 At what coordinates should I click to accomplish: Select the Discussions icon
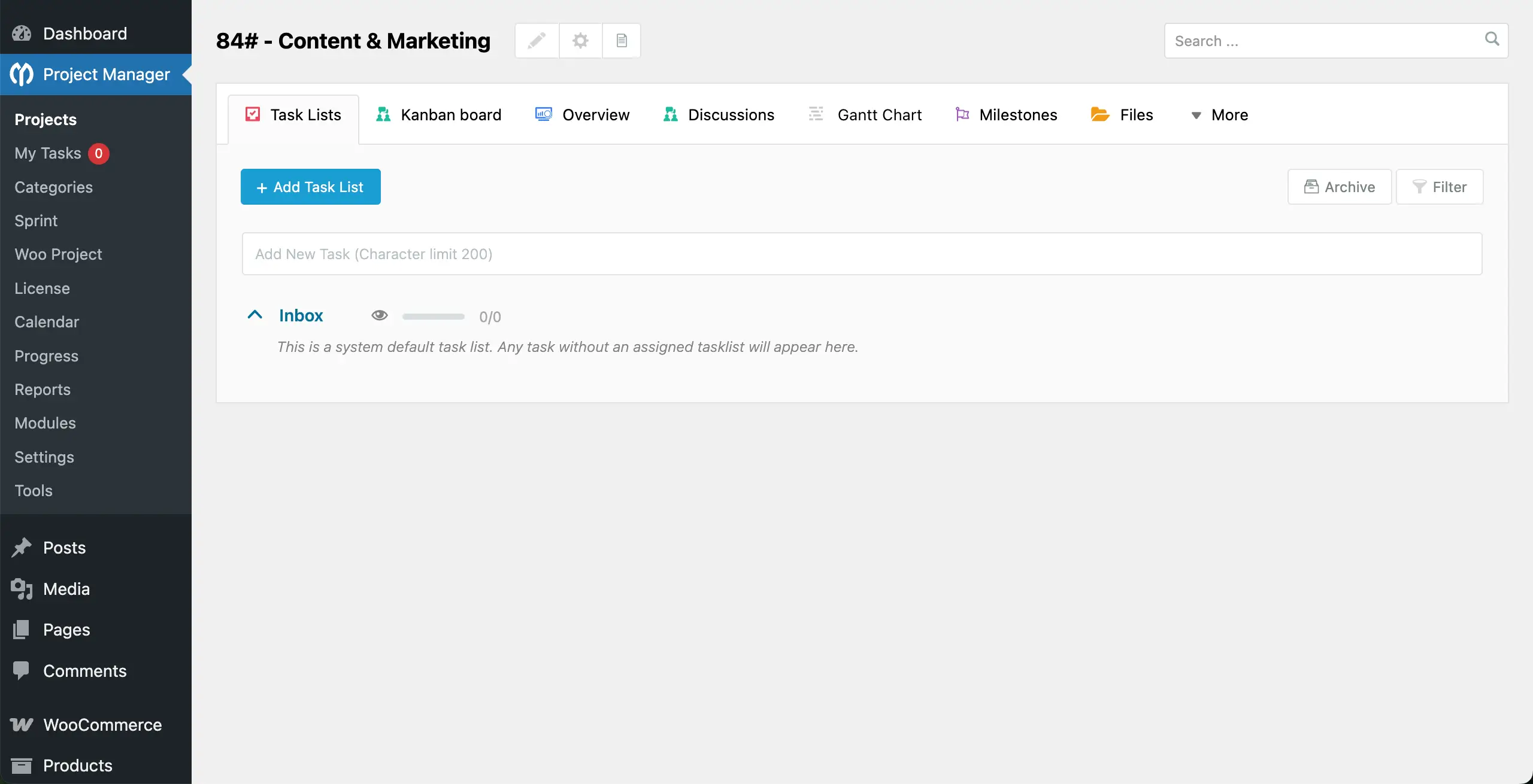pos(670,114)
